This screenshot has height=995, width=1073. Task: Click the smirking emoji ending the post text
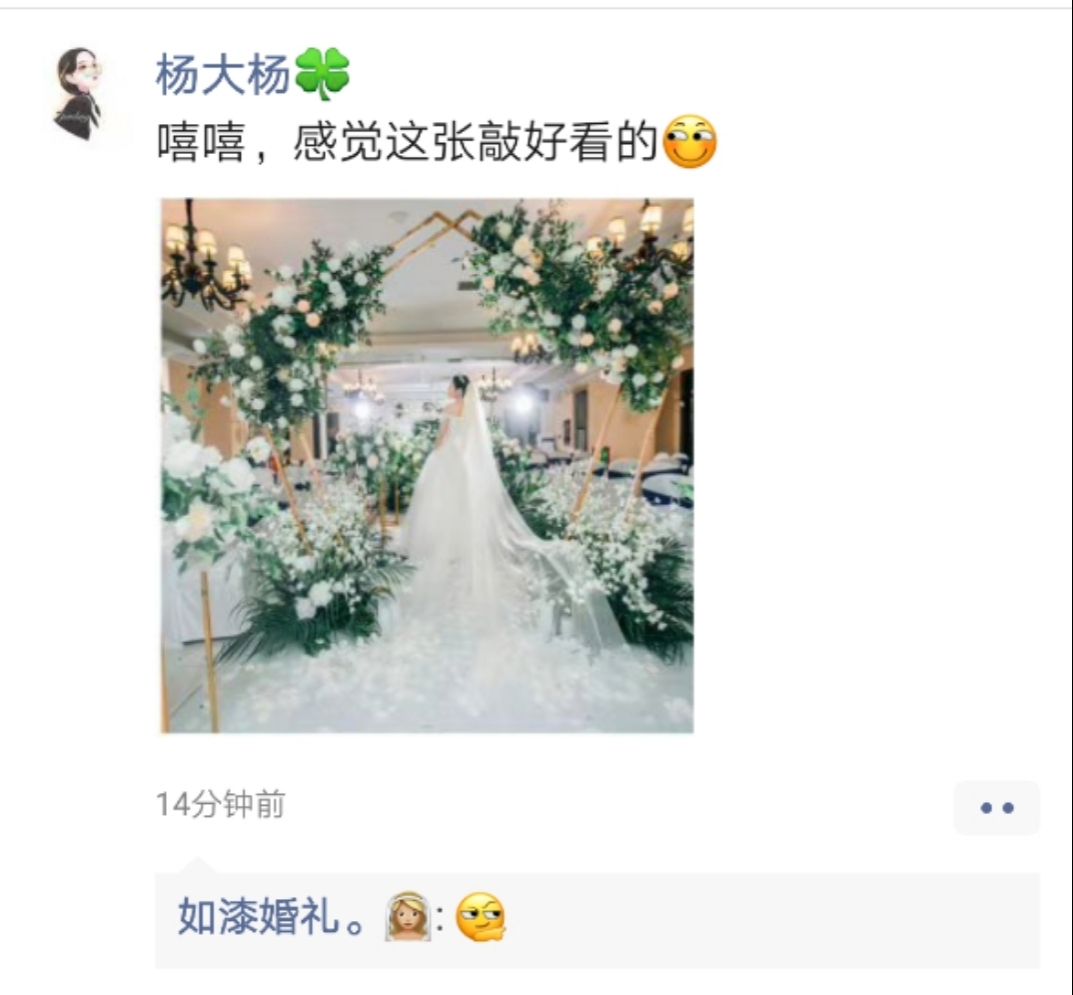[x=690, y=142]
